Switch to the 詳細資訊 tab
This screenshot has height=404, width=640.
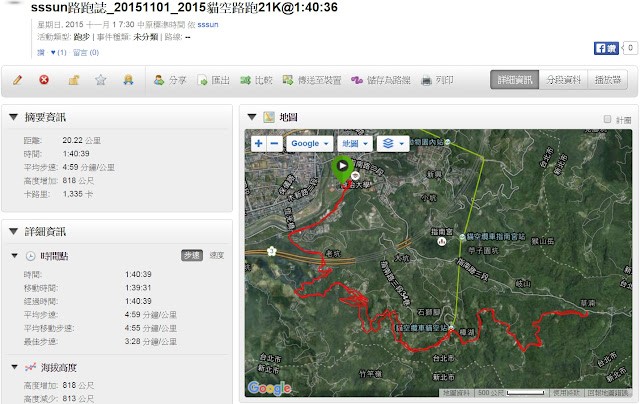pyautogui.click(x=514, y=80)
